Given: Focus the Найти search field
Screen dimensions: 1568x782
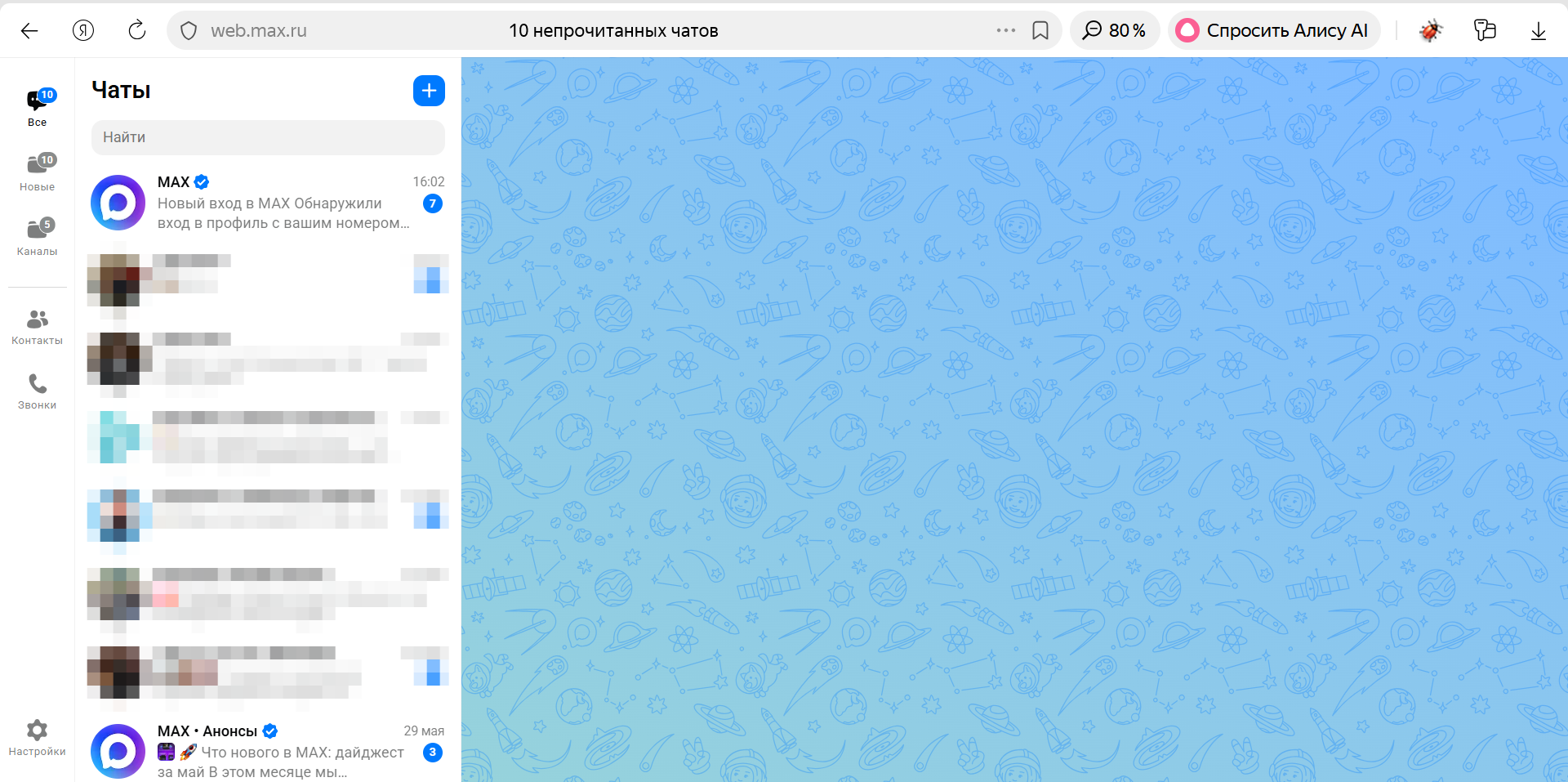Looking at the screenshot, I should 268,137.
